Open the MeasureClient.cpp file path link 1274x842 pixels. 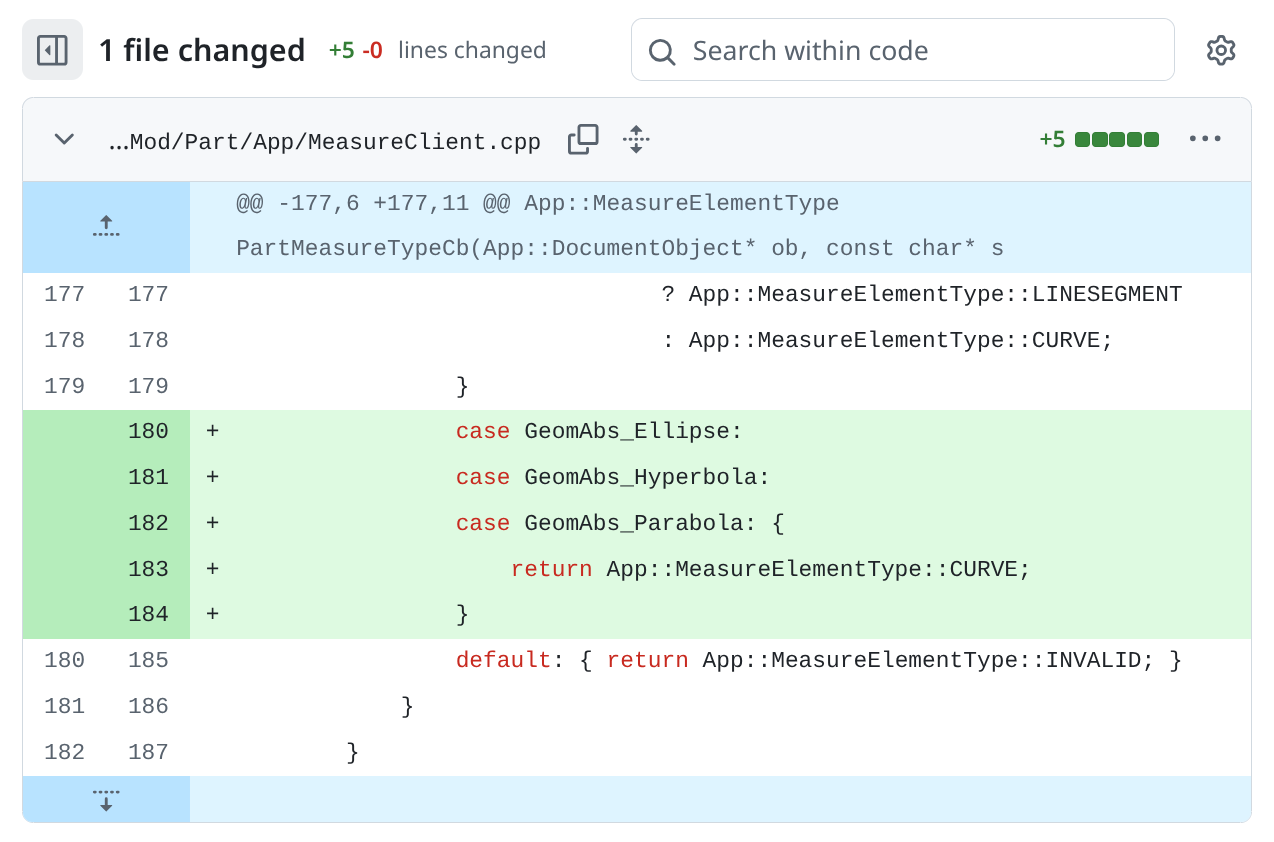tap(324, 142)
